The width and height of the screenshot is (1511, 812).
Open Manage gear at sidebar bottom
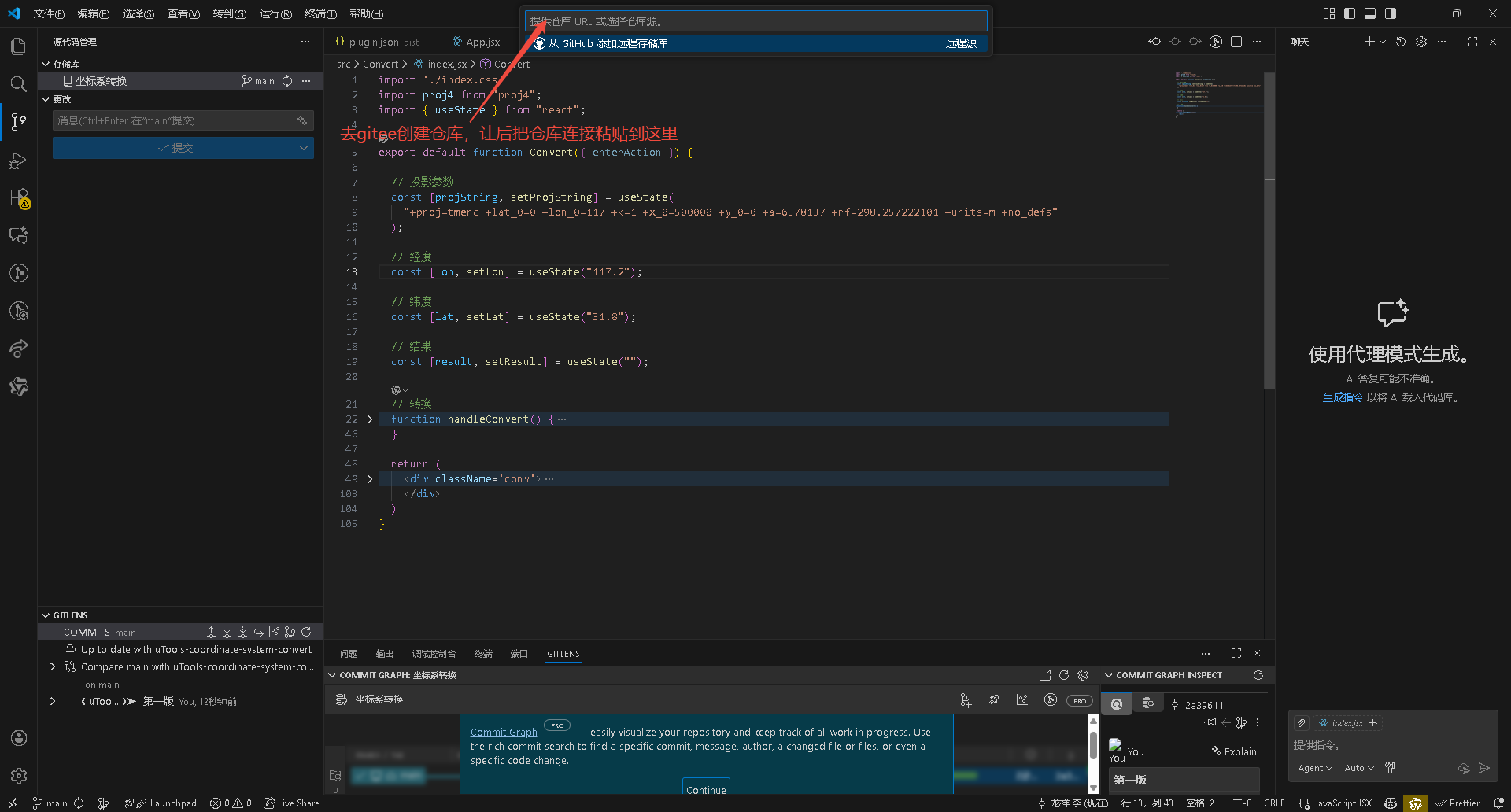pos(19,776)
